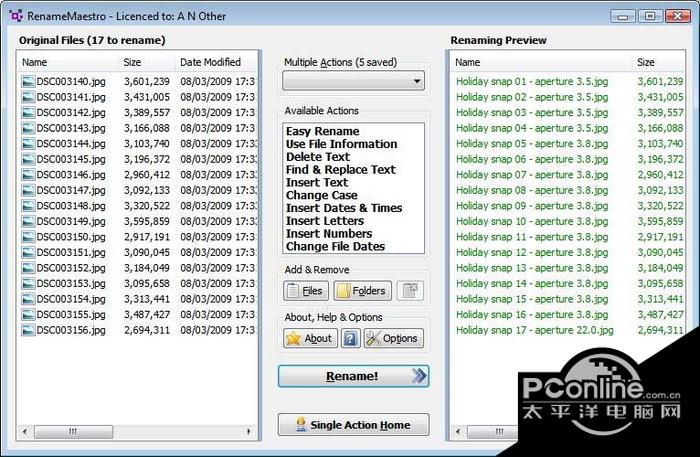Select file name DSC003151.jpg
Image resolution: width=700 pixels, height=457 pixels.
click(x=71, y=253)
